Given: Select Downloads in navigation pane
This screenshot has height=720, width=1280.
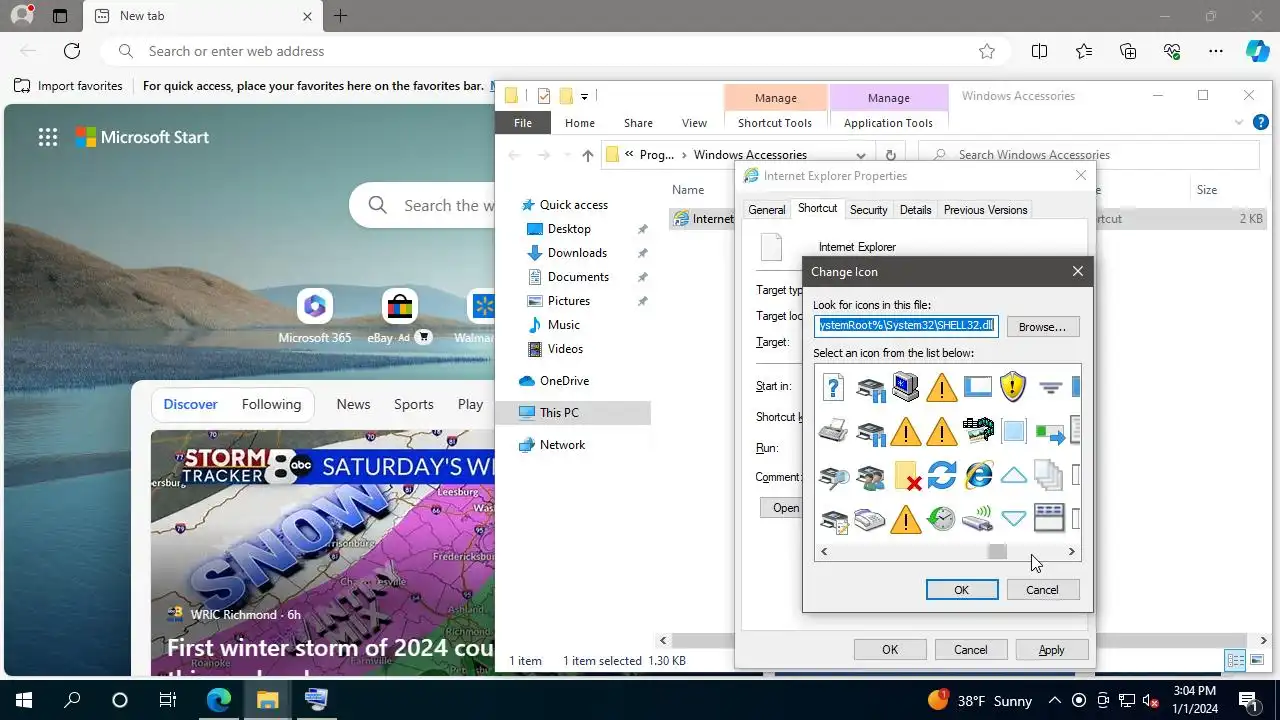Looking at the screenshot, I should coord(577,253).
